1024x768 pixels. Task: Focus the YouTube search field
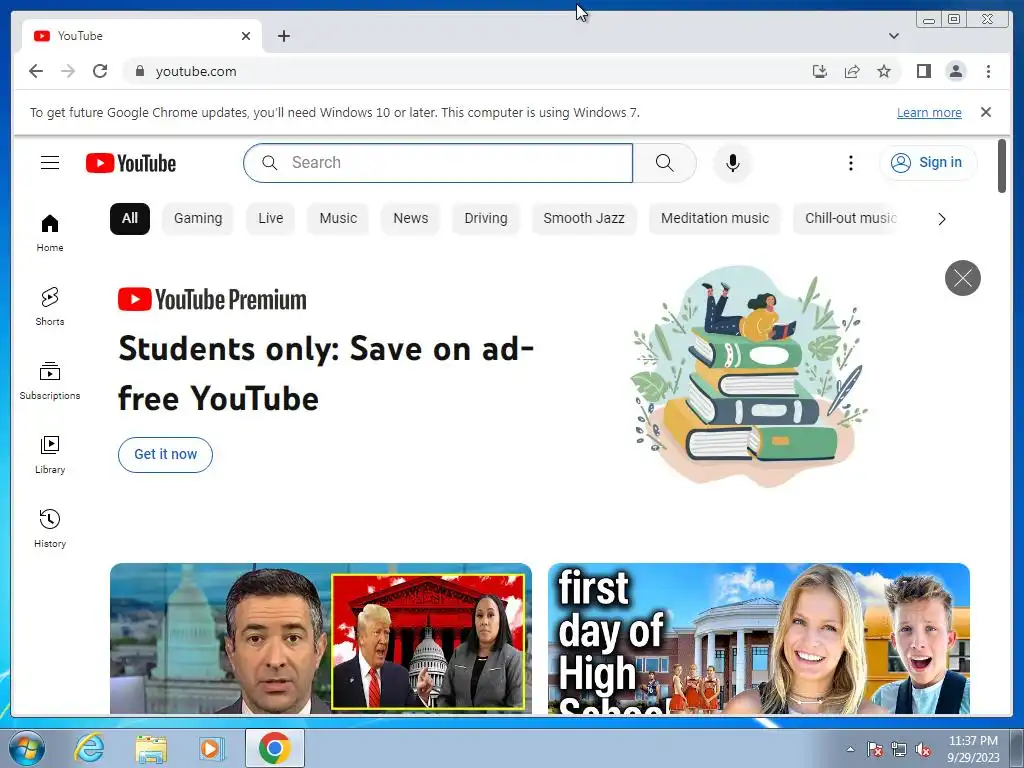438,163
